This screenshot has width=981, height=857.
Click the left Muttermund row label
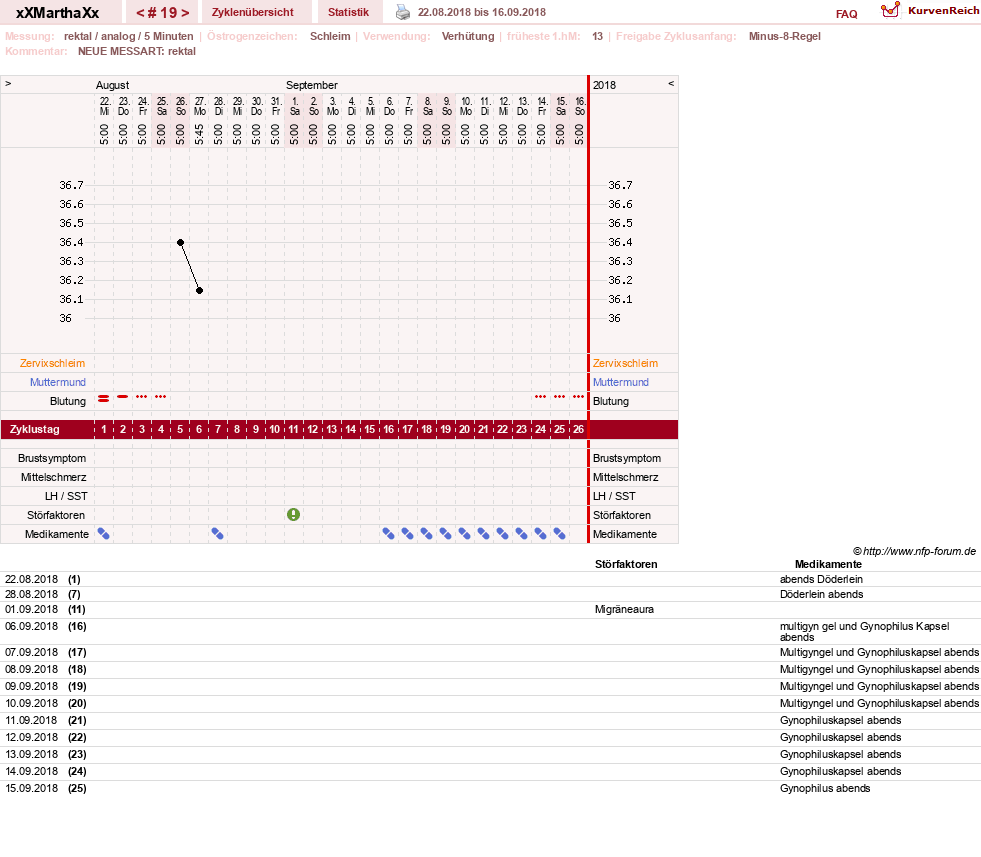point(58,382)
